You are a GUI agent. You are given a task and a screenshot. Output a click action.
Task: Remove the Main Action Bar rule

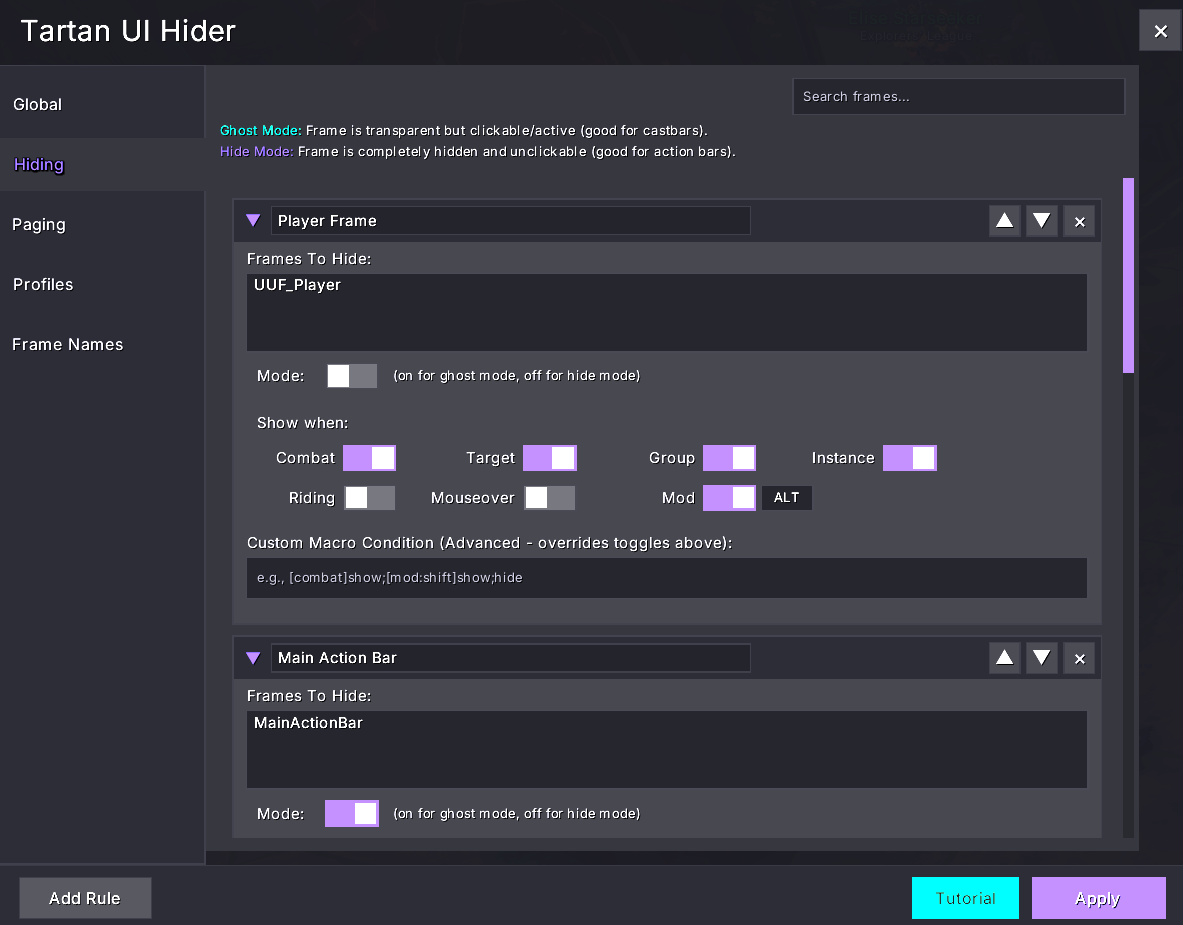click(x=1079, y=658)
